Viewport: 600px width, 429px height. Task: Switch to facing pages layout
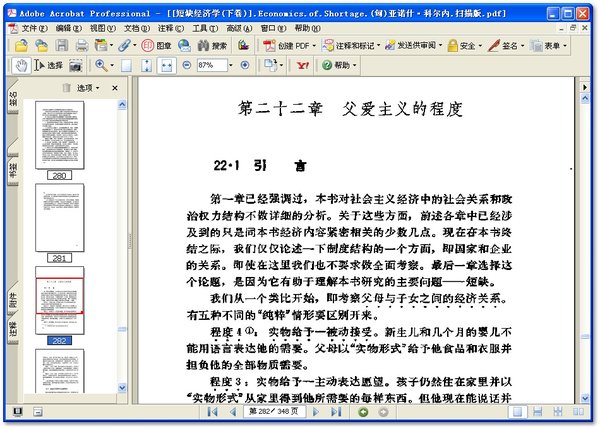click(578, 412)
